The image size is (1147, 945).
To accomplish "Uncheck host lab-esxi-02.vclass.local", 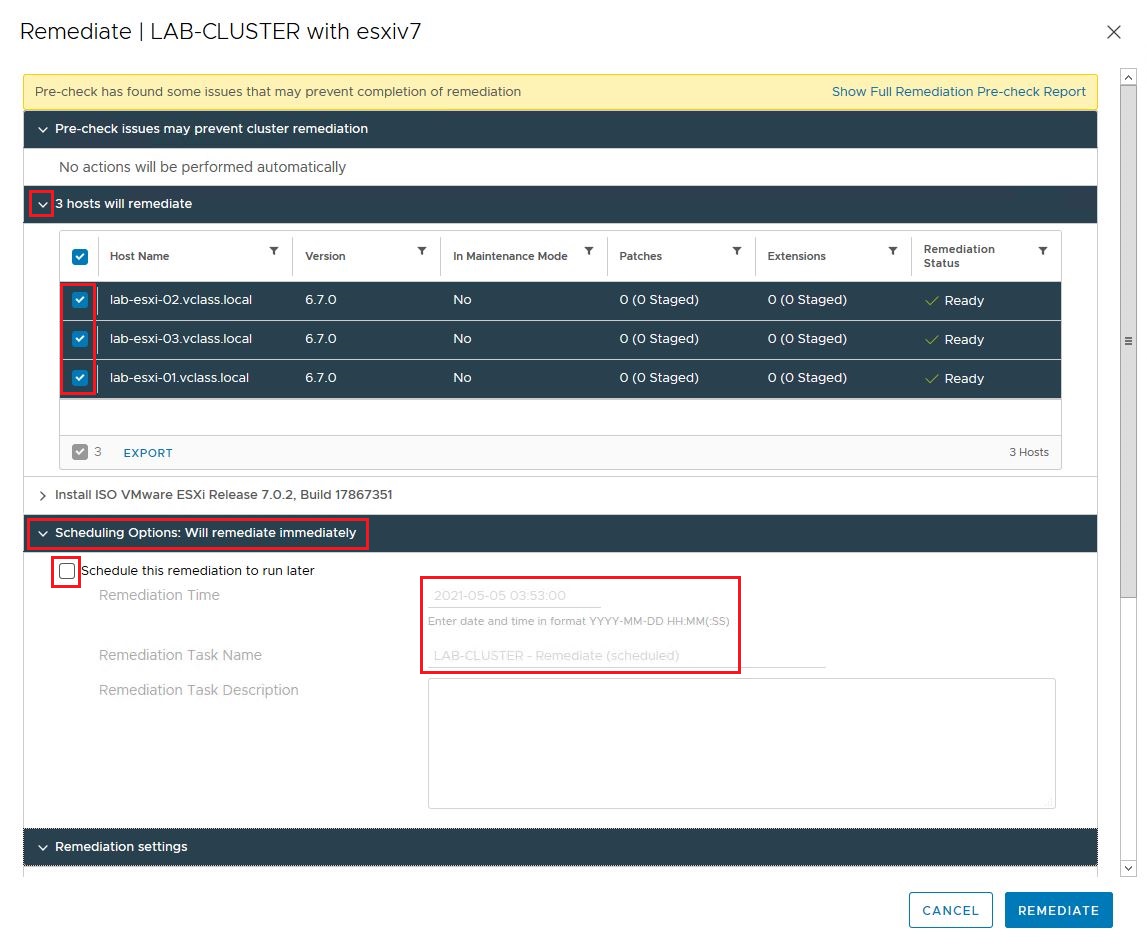I will (x=80, y=300).
